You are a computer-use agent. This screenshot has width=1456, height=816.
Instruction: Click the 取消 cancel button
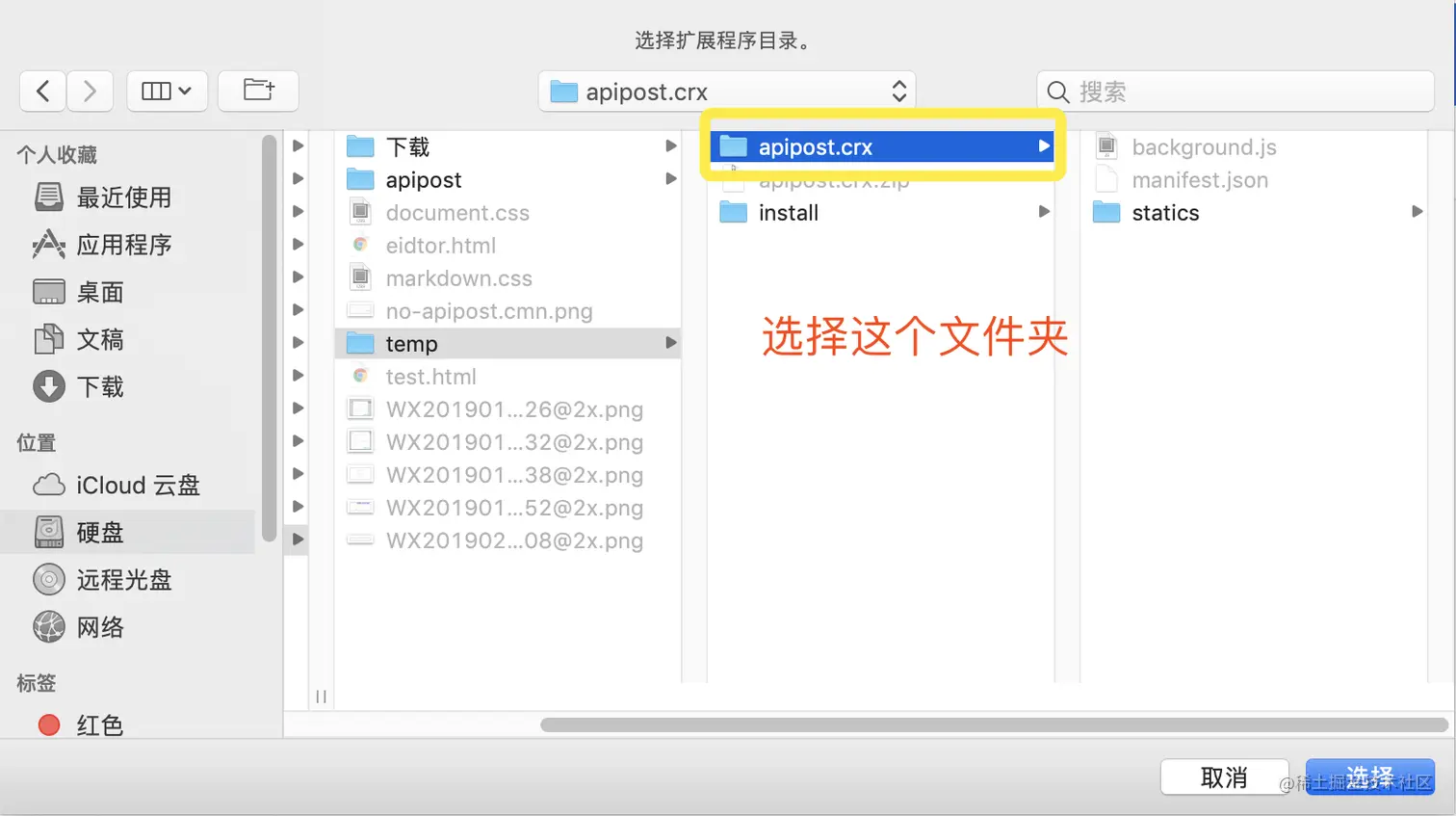pos(1224,777)
